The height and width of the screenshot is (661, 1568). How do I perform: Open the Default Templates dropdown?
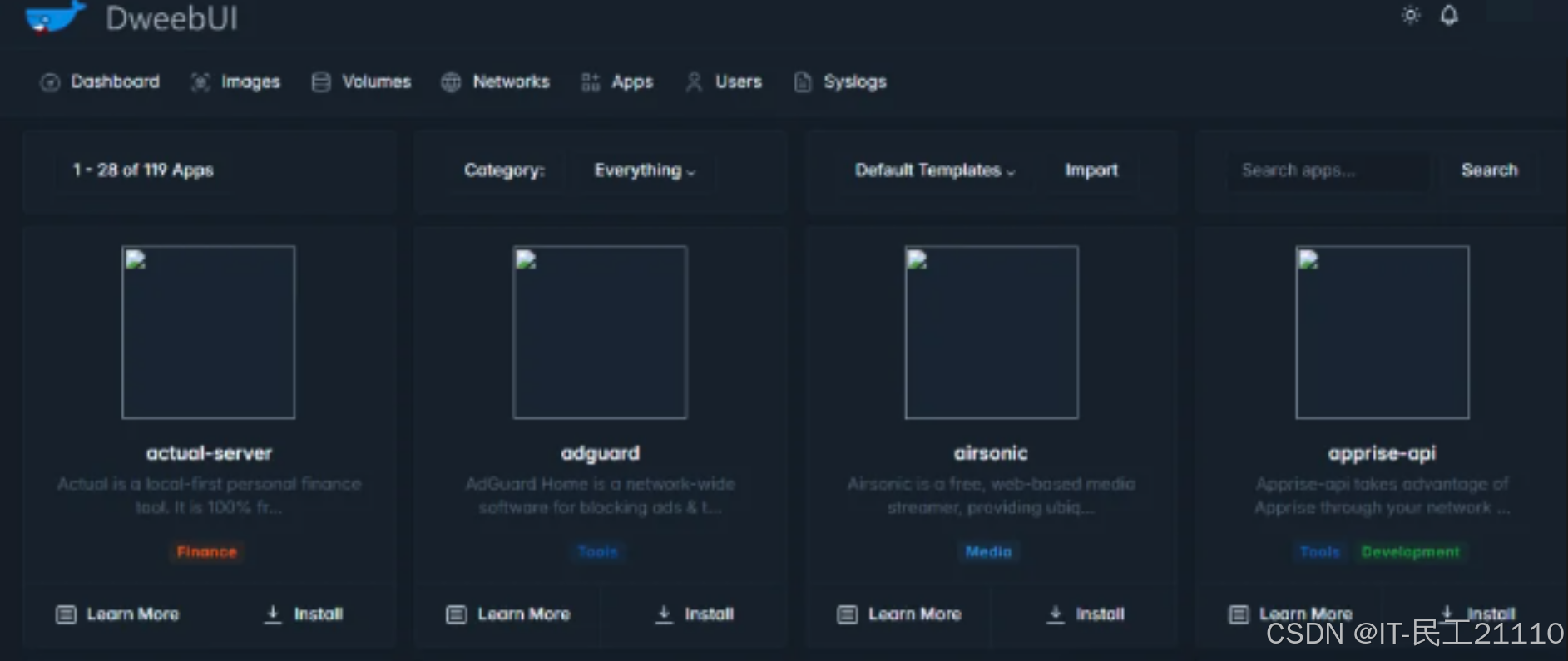[x=935, y=170]
